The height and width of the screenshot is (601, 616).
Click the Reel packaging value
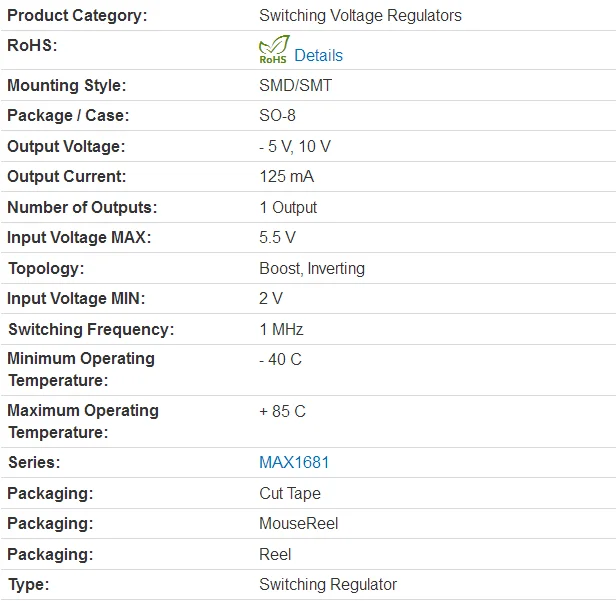(x=275, y=554)
